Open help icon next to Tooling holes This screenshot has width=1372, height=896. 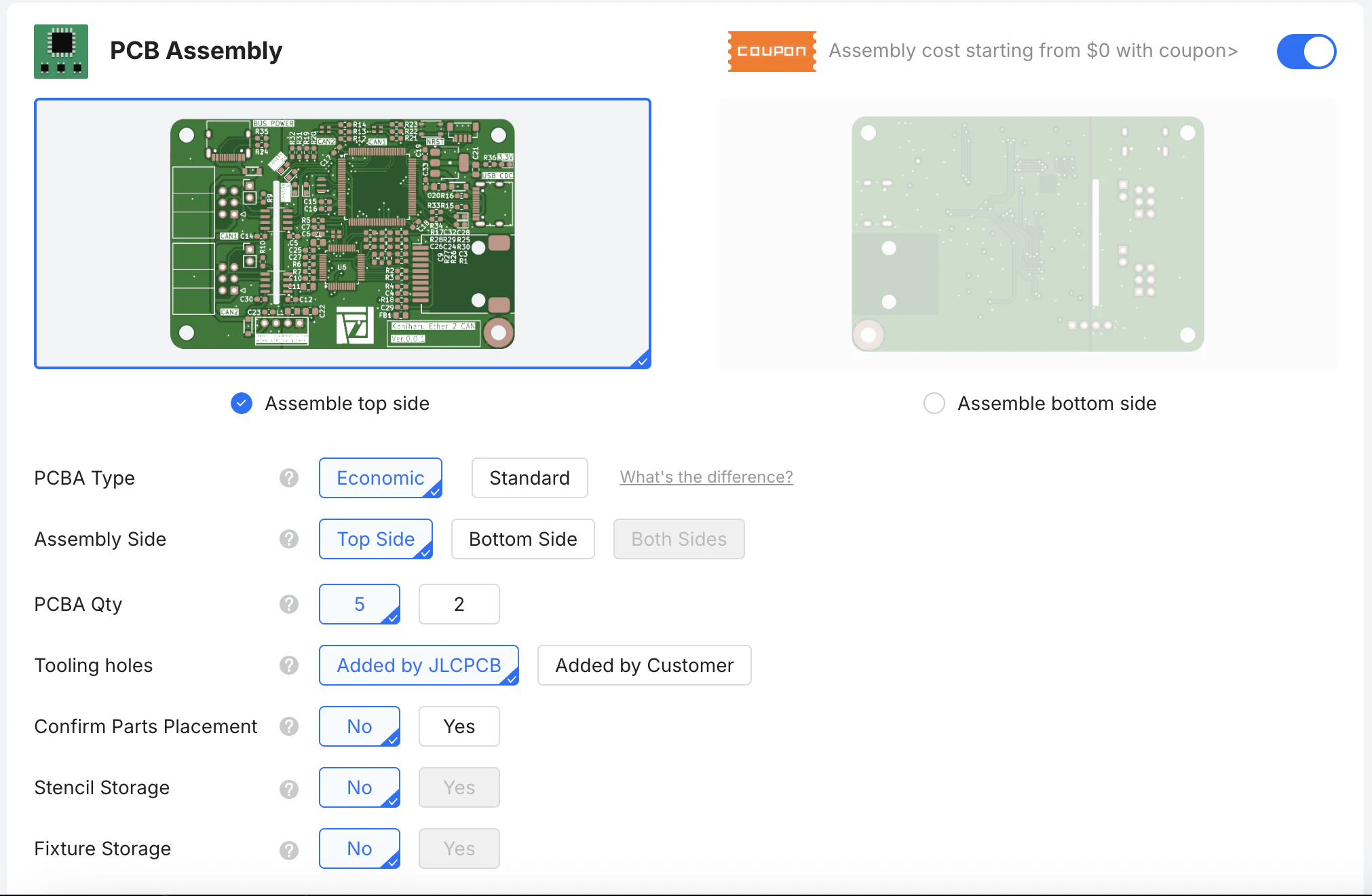(x=289, y=665)
